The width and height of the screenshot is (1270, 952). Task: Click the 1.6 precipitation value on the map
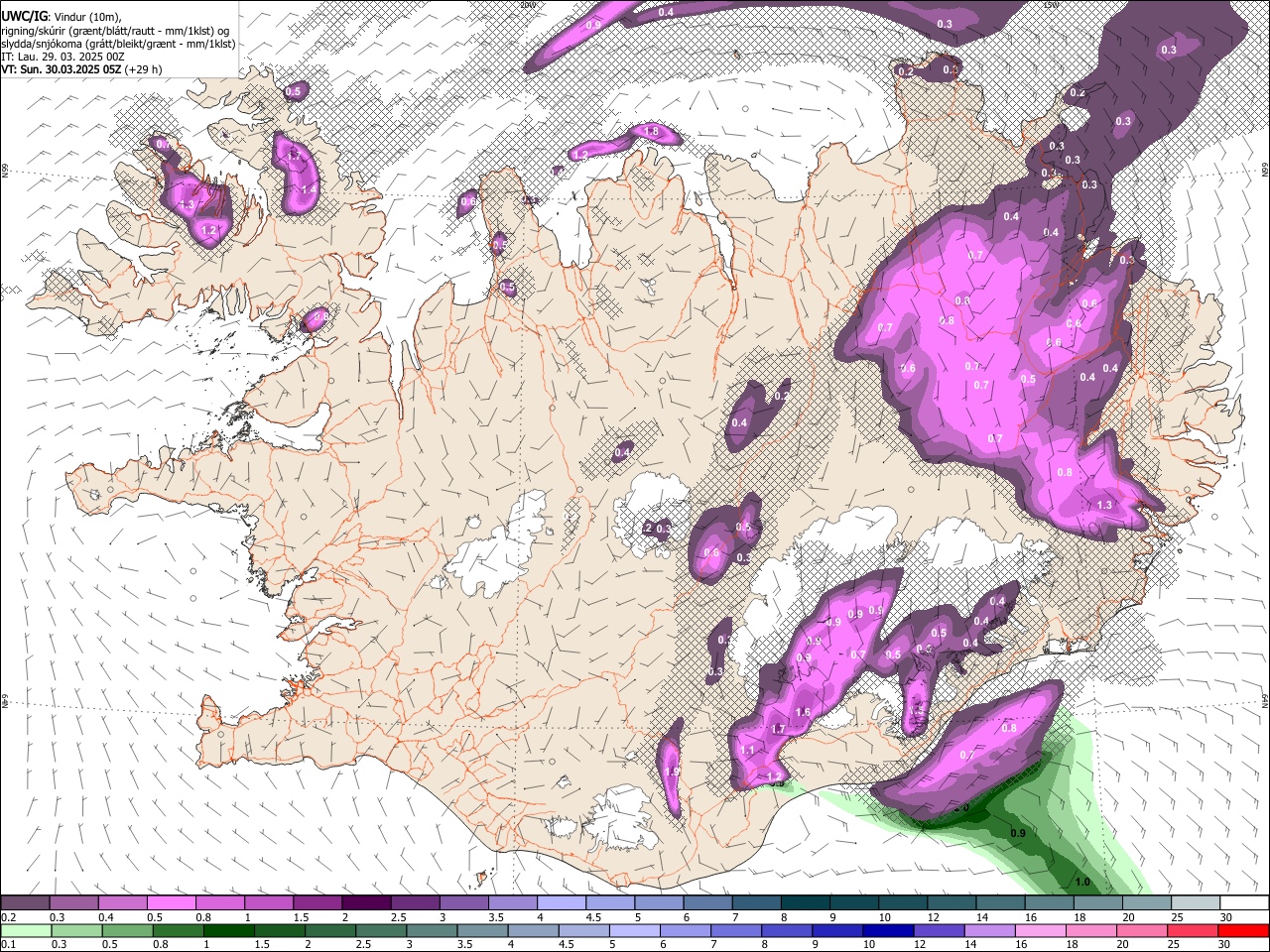(803, 712)
